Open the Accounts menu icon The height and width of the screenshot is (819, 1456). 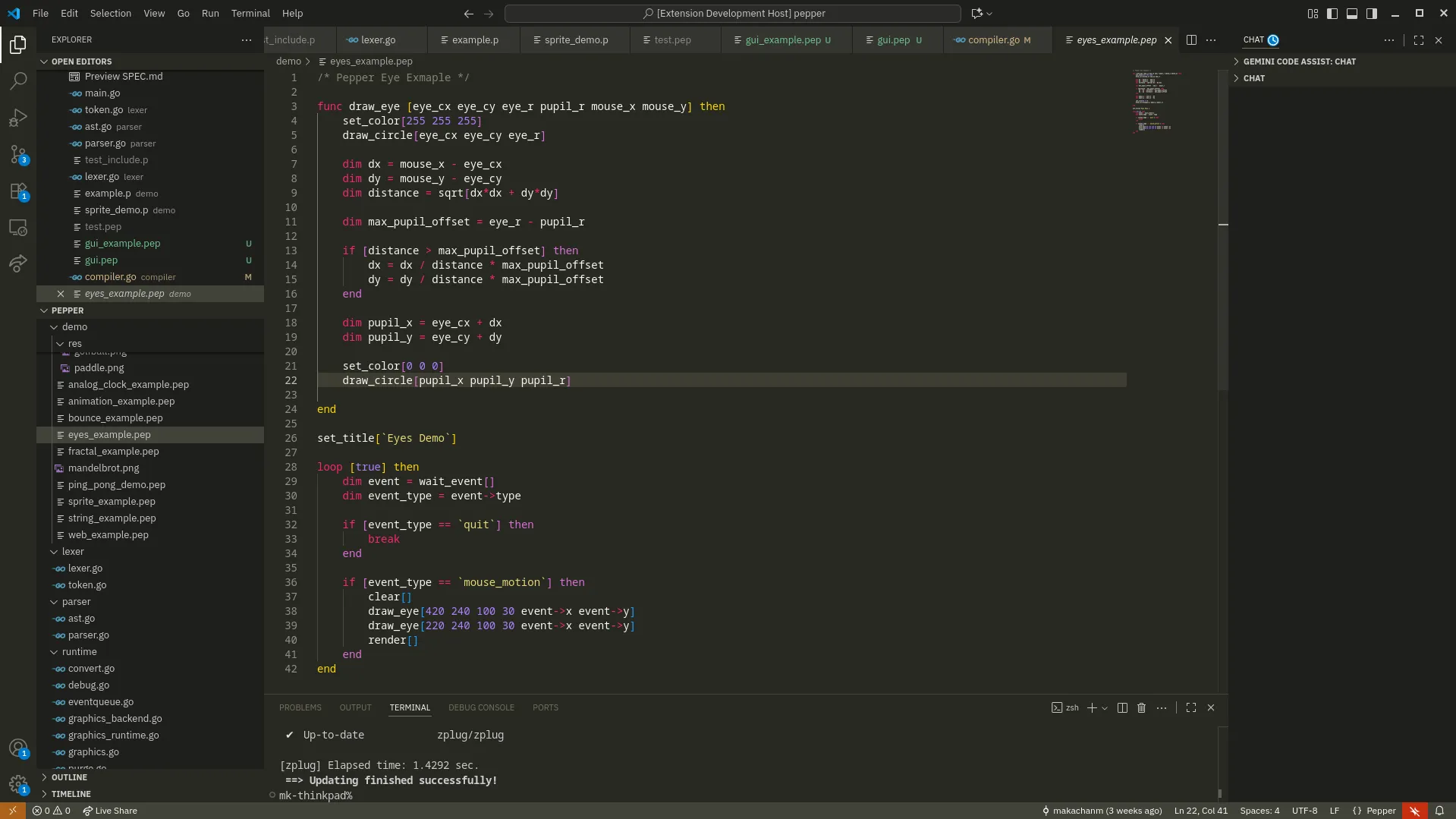point(18,748)
